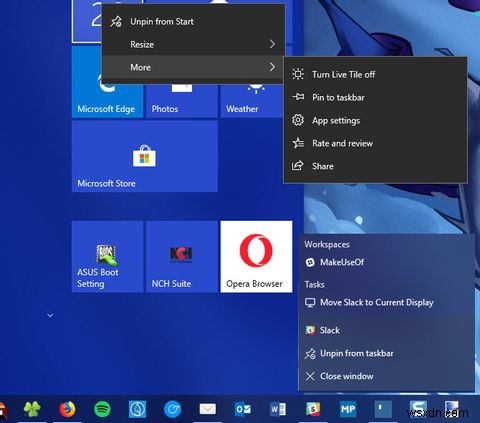Open App settings from the submenu

click(x=375, y=120)
